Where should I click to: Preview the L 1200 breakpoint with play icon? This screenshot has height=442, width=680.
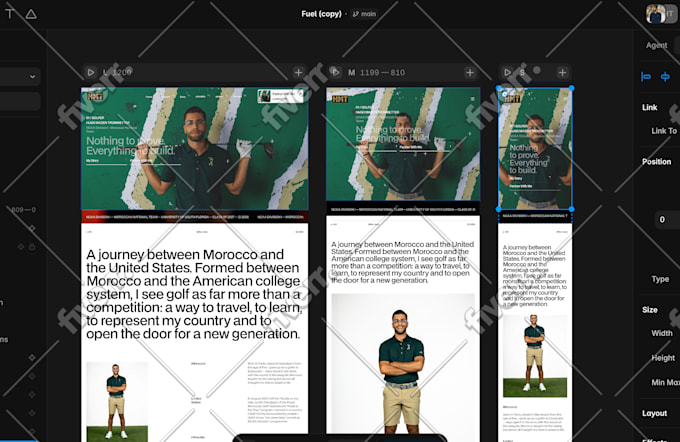(90, 72)
